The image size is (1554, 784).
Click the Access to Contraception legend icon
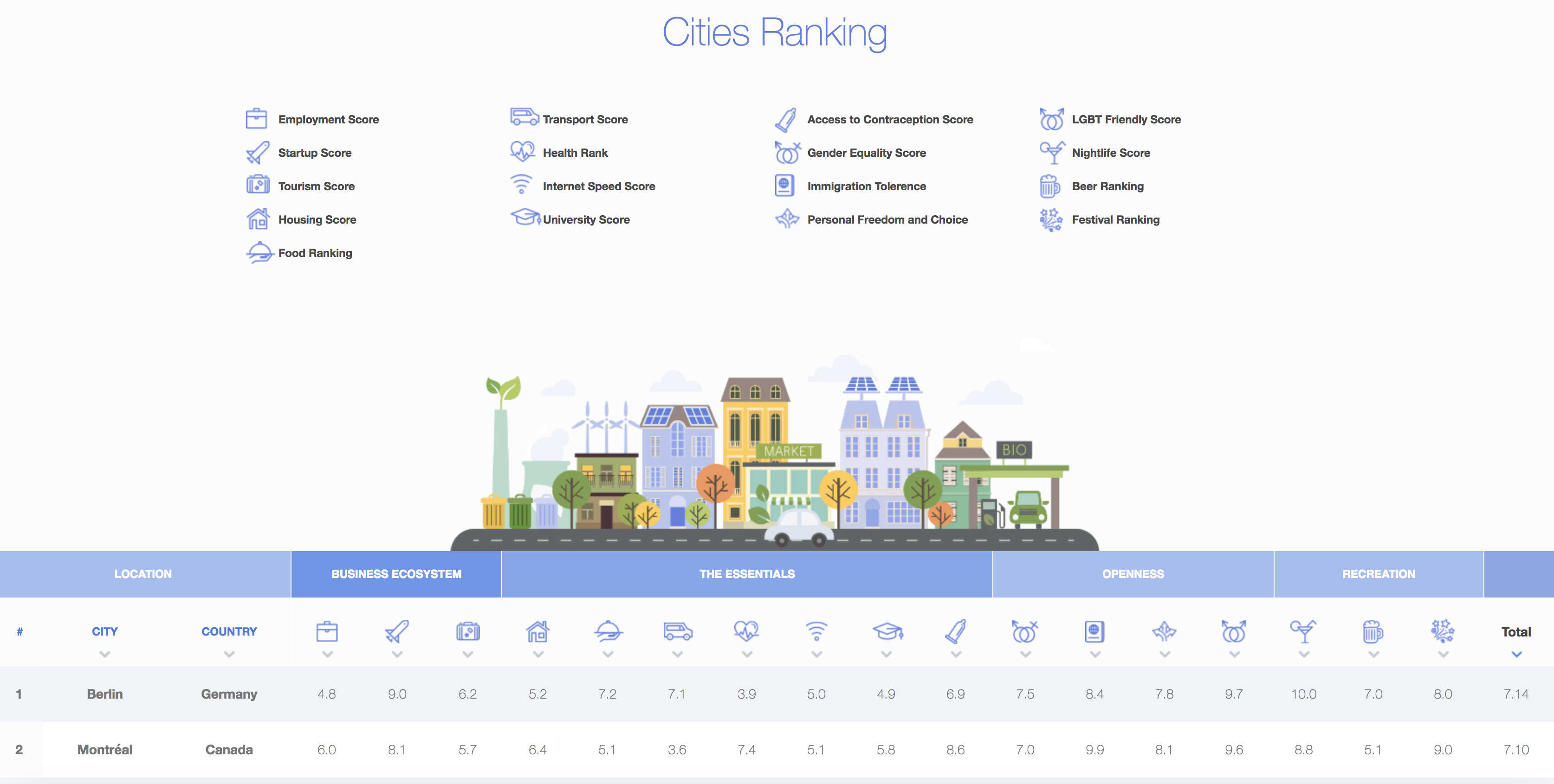click(785, 119)
